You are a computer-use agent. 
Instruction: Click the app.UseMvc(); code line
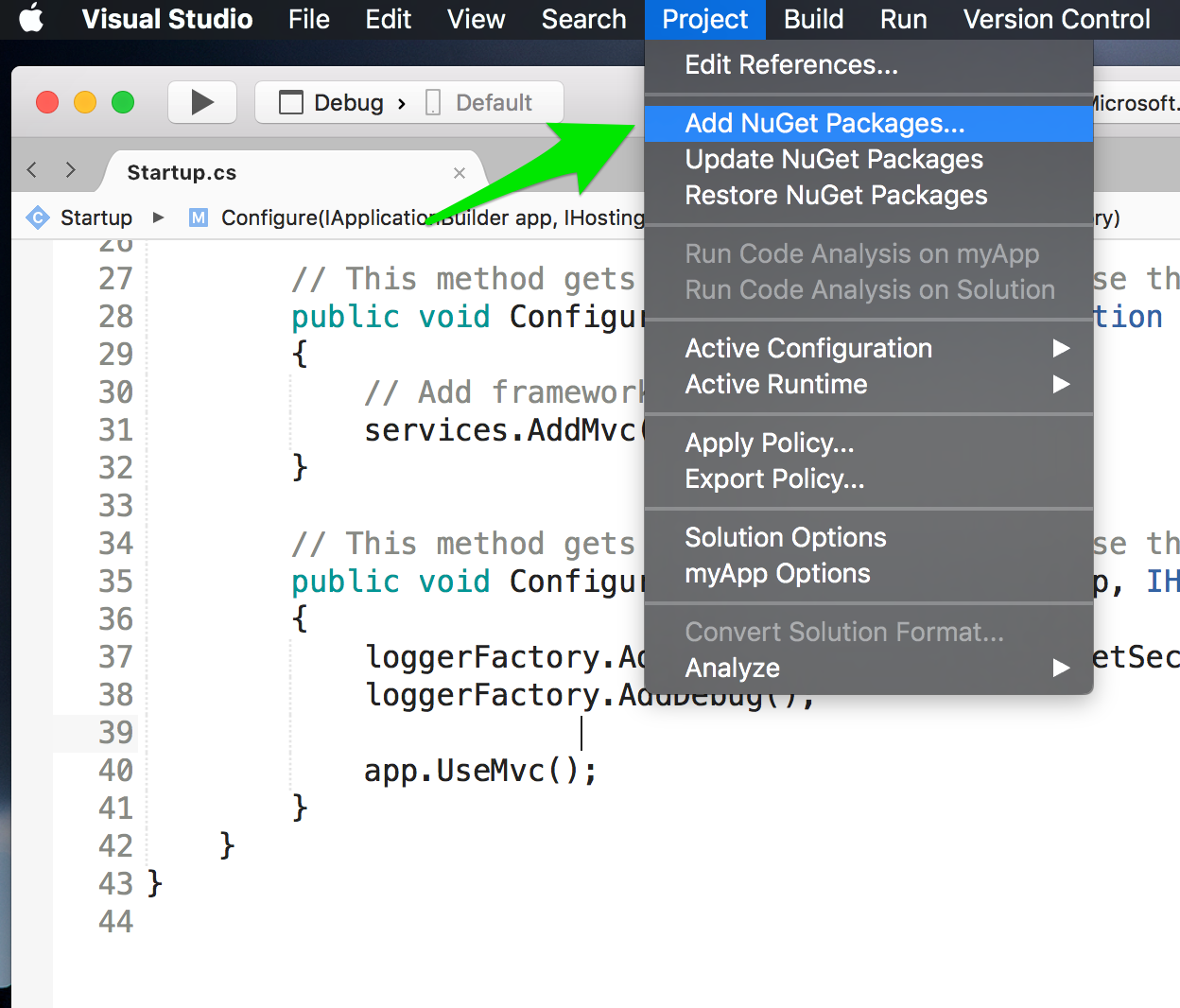[x=481, y=771]
